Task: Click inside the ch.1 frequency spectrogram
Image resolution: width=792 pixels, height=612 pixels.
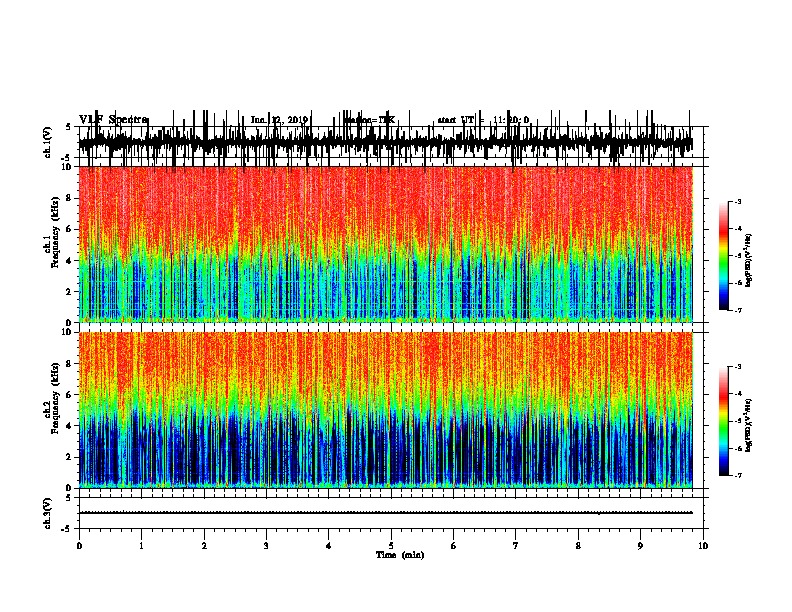Action: pos(385,244)
